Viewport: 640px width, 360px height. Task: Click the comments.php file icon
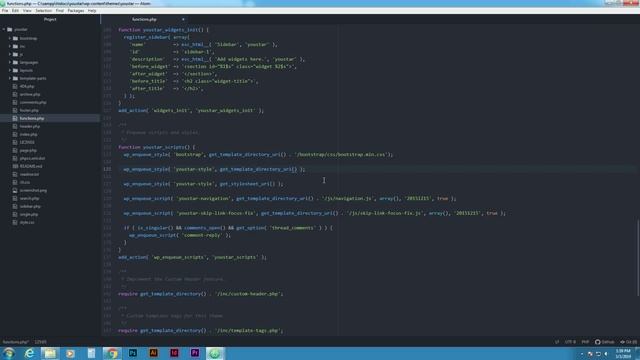(x=15, y=102)
